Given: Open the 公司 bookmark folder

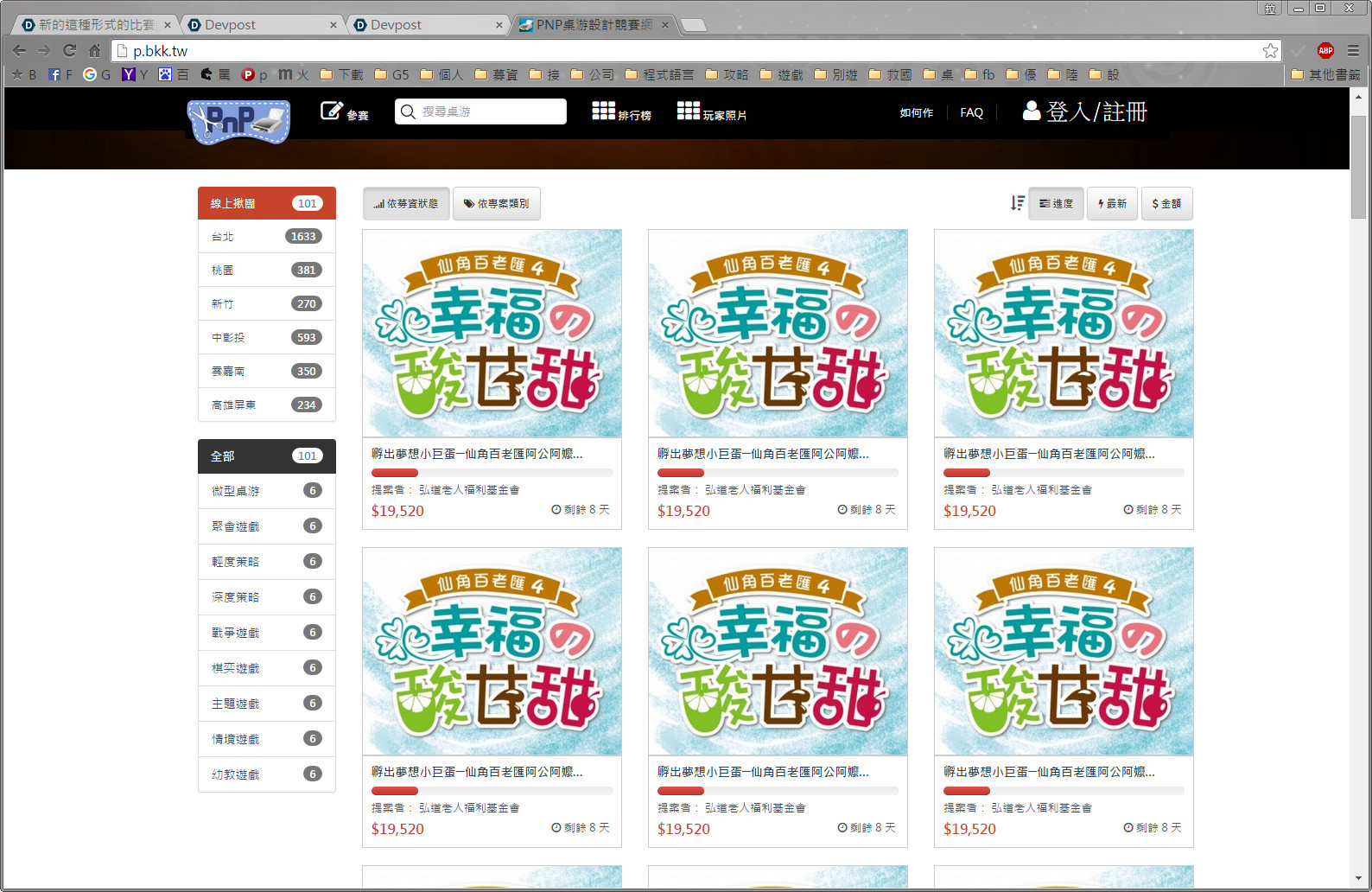Looking at the screenshot, I should [x=593, y=75].
